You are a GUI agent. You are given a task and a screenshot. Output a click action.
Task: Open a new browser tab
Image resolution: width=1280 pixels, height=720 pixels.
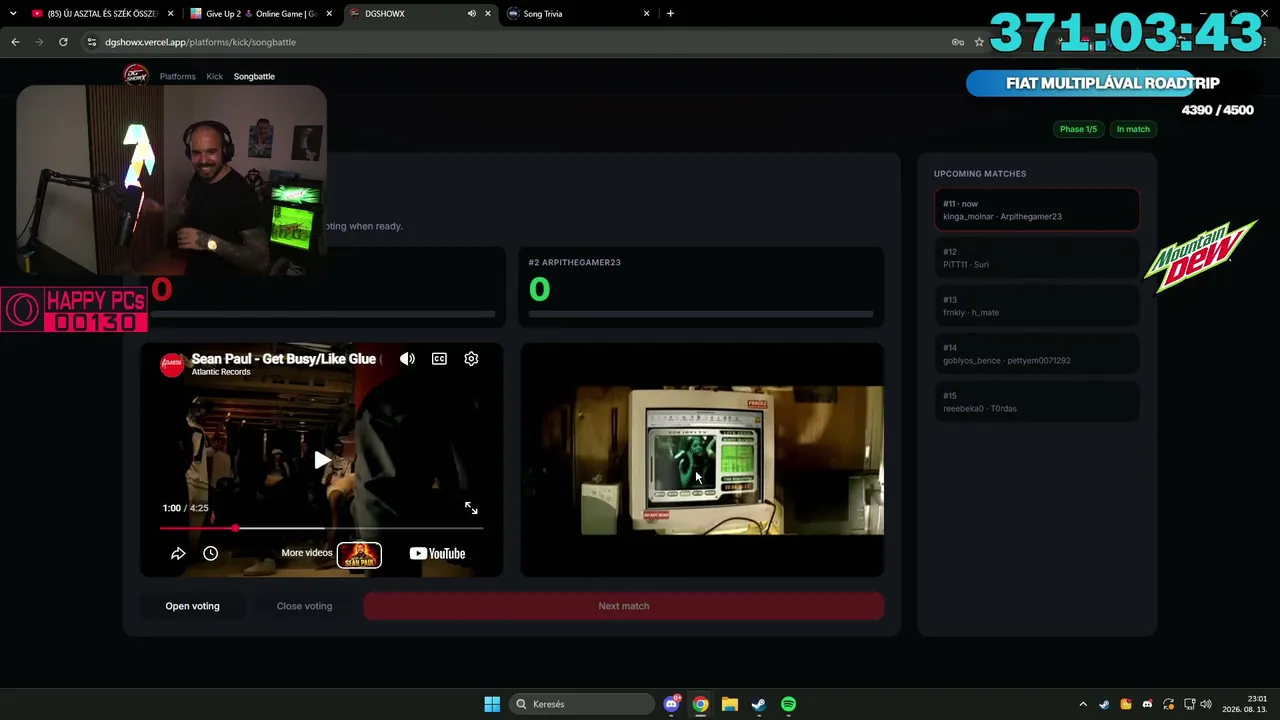pyautogui.click(x=670, y=14)
